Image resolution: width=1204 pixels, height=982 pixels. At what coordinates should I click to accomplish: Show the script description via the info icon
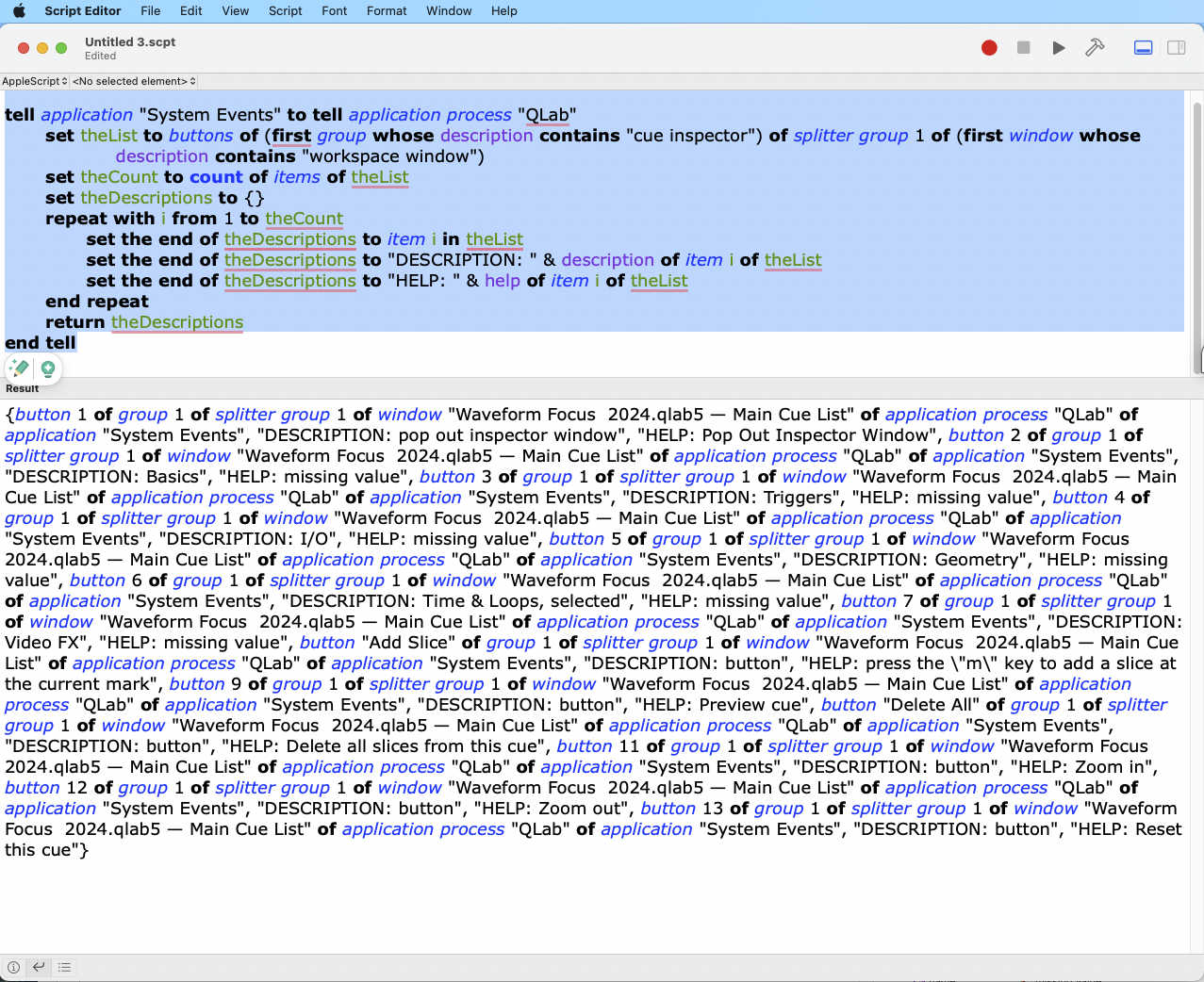13,967
